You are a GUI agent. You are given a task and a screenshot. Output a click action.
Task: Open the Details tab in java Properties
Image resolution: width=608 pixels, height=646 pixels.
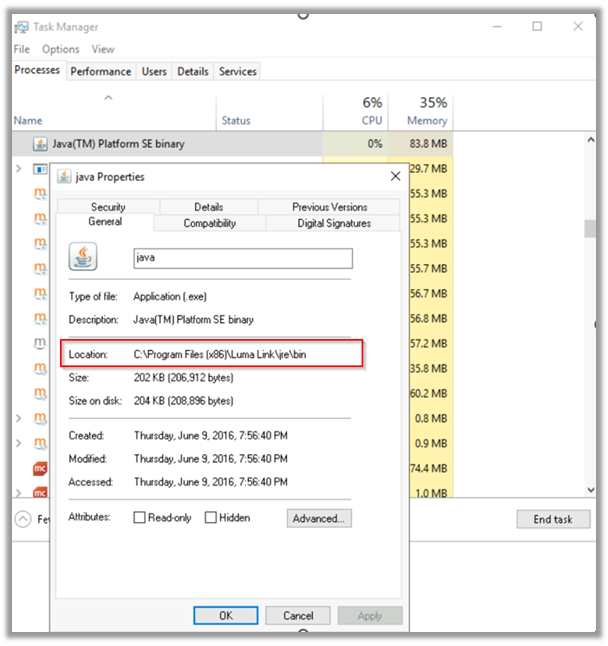coord(209,207)
